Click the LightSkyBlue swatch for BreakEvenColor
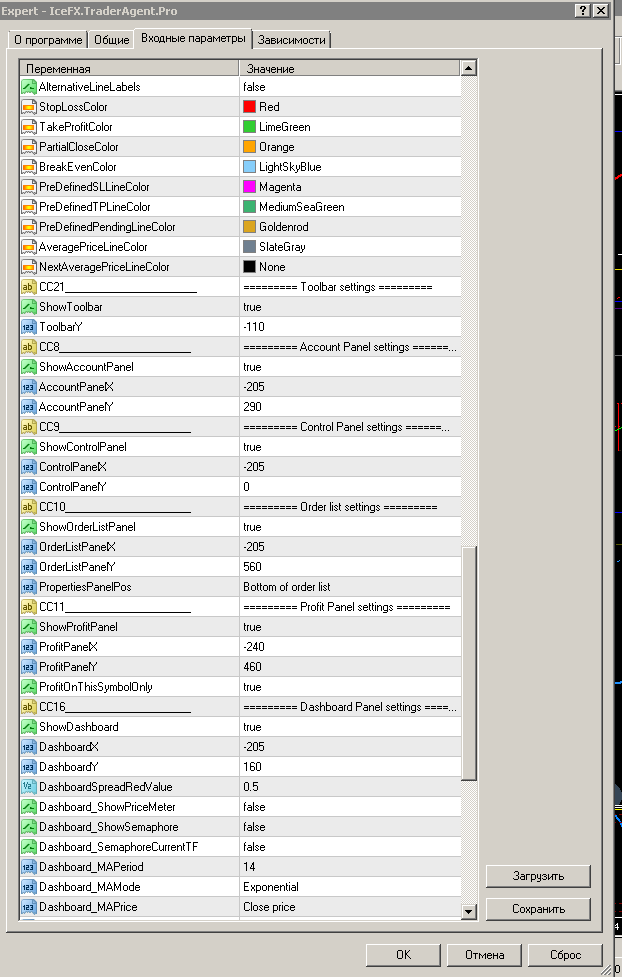622x977 pixels. 249,166
